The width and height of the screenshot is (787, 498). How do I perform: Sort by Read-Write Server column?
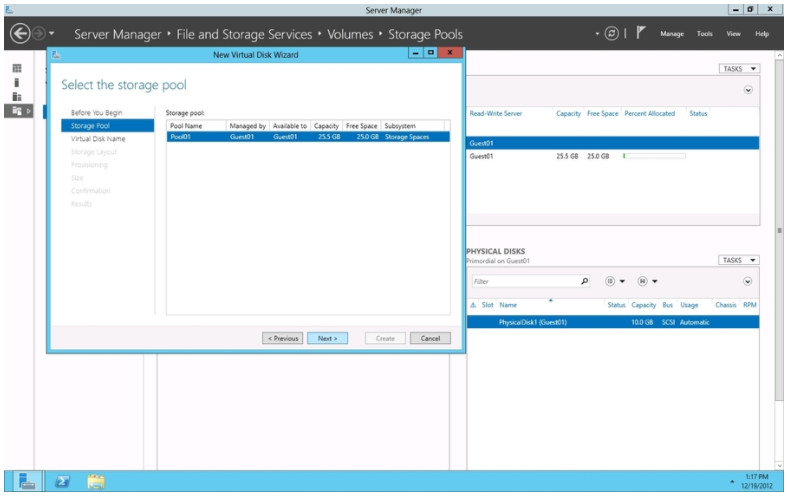pyautogui.click(x=495, y=113)
